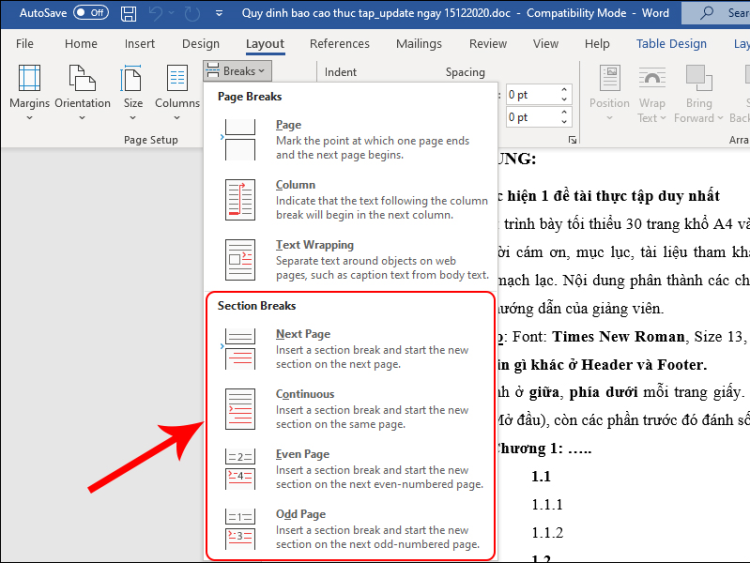Viewport: 750px width, 563px height.
Task: Insert a Text Wrapping break
Action: [350, 259]
